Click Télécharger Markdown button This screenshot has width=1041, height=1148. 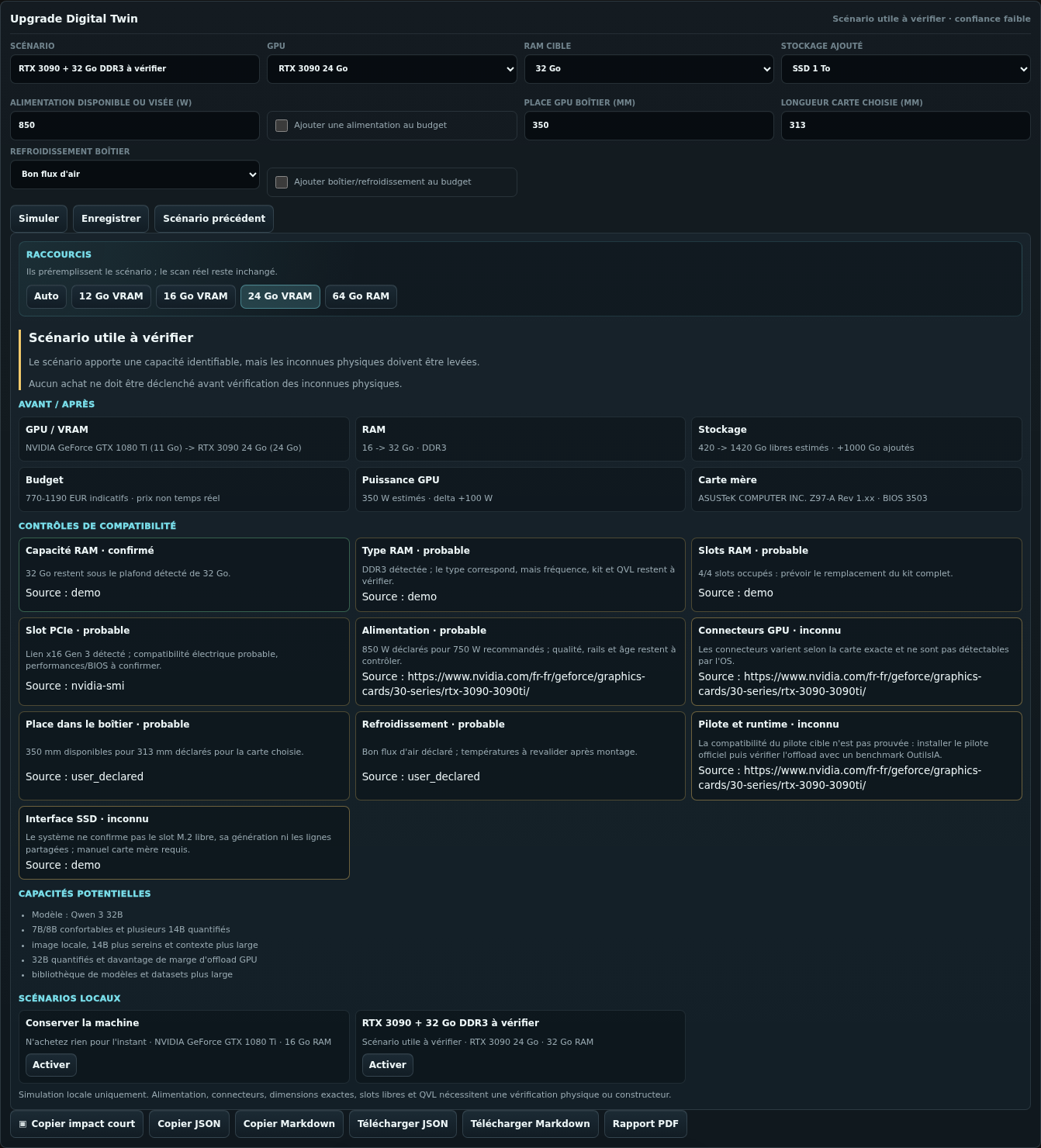531,1124
